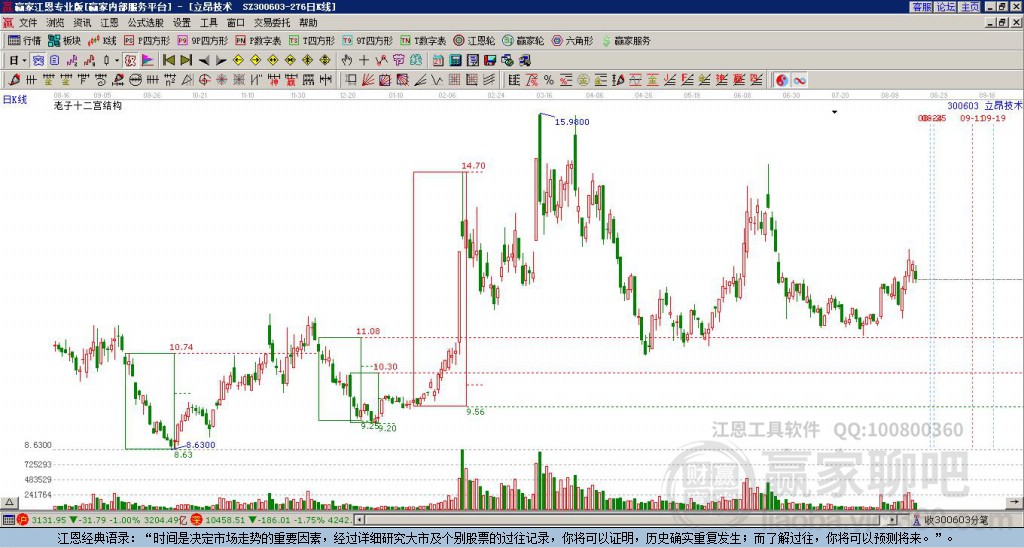Open the 主页 link in title bar

[x=970, y=7]
